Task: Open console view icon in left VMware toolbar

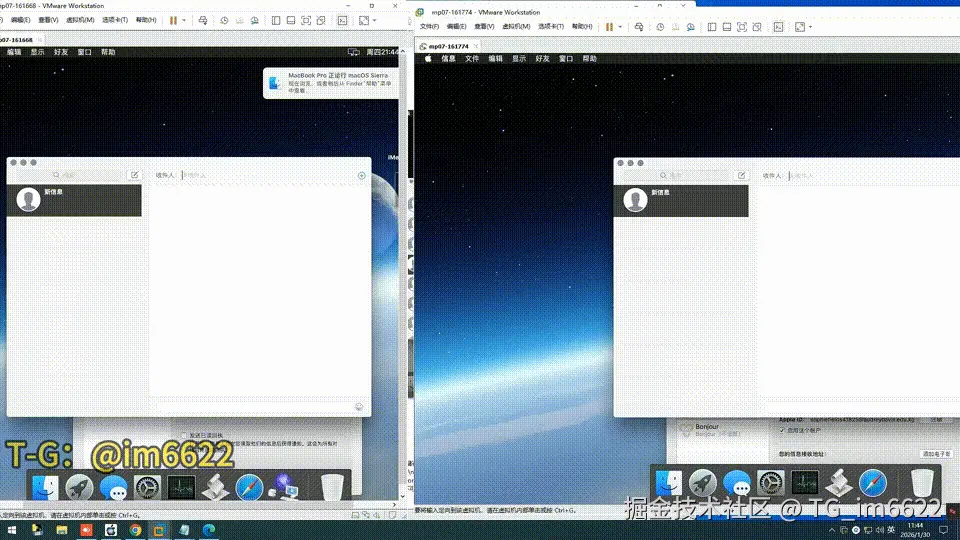Action: pos(342,20)
